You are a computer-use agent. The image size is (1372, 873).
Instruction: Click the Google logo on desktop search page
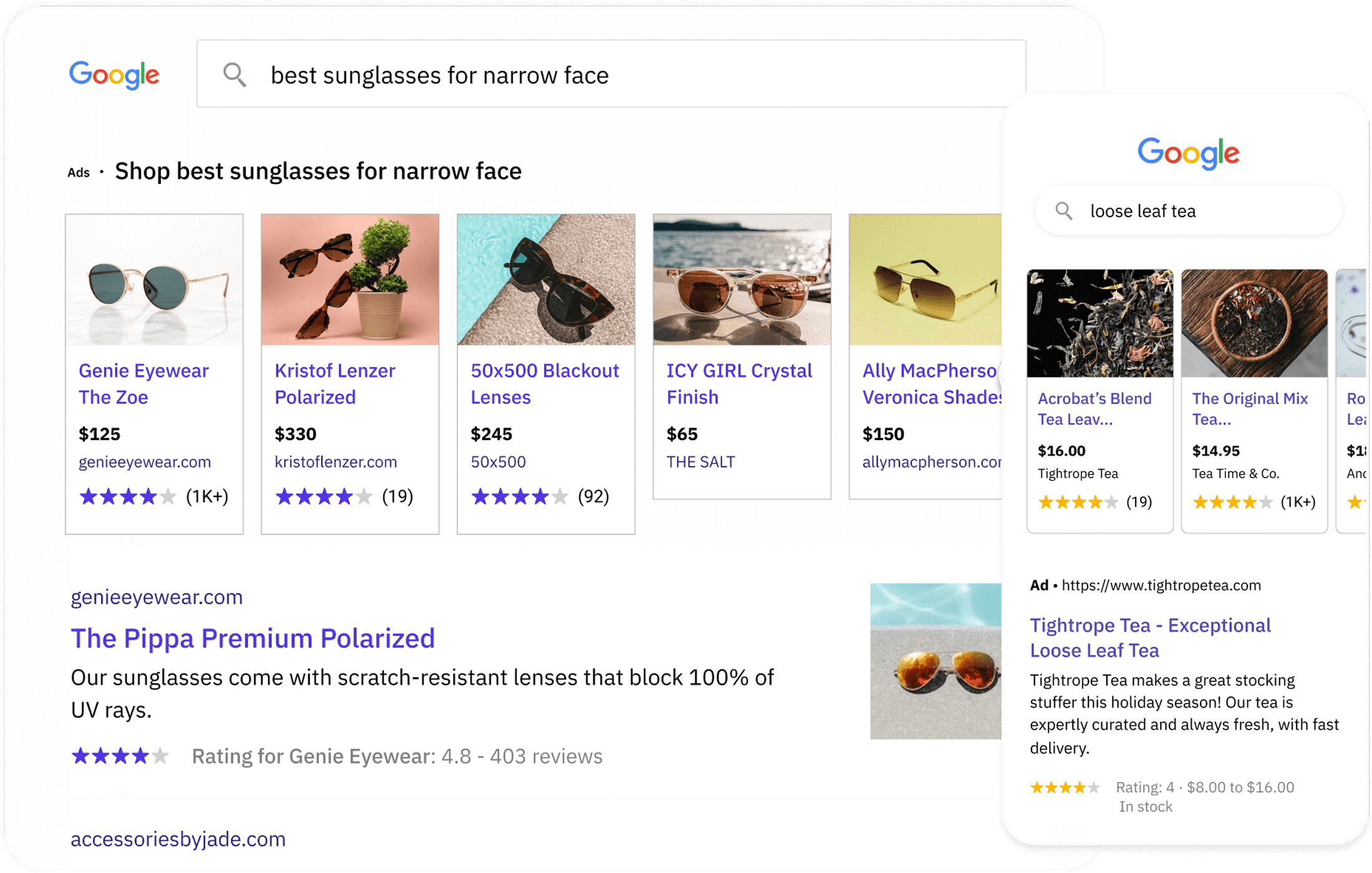[x=114, y=75]
